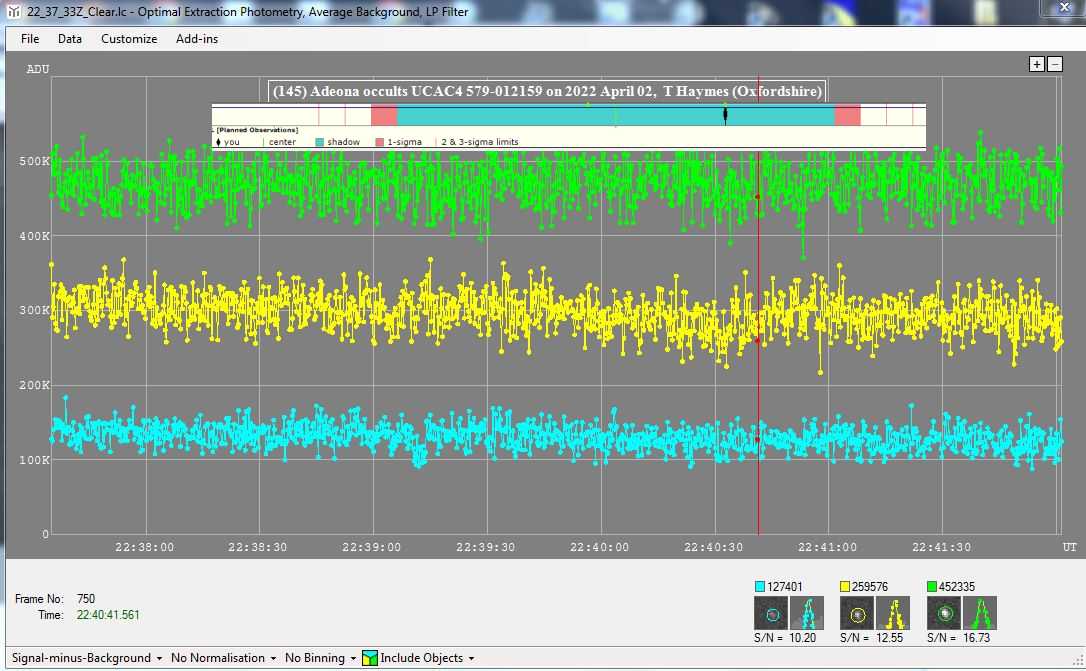Click the yellow color swatch beside 259576
The height and width of the screenshot is (671, 1086).
847,587
